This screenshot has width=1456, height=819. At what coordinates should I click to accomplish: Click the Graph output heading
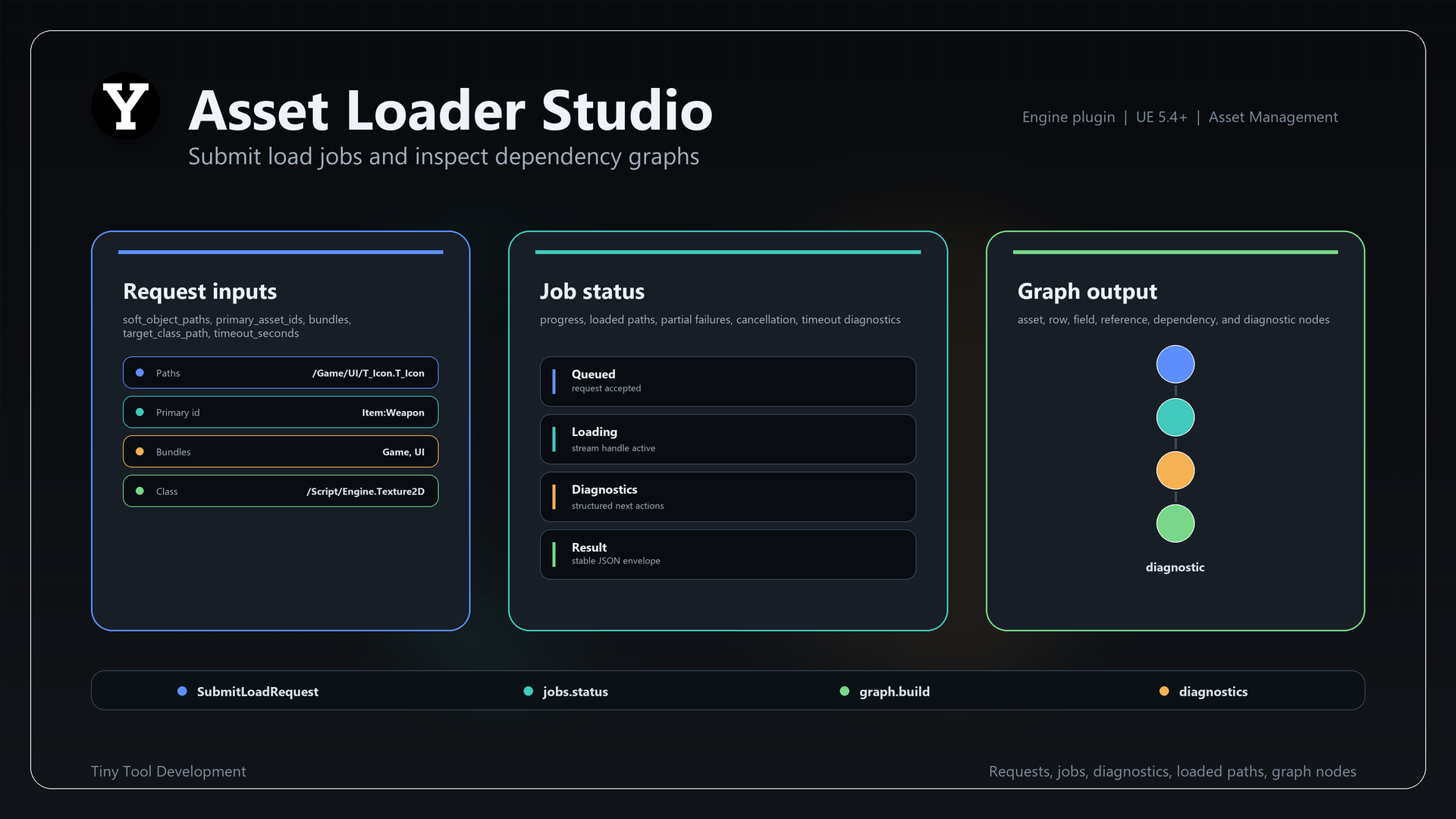(1087, 291)
